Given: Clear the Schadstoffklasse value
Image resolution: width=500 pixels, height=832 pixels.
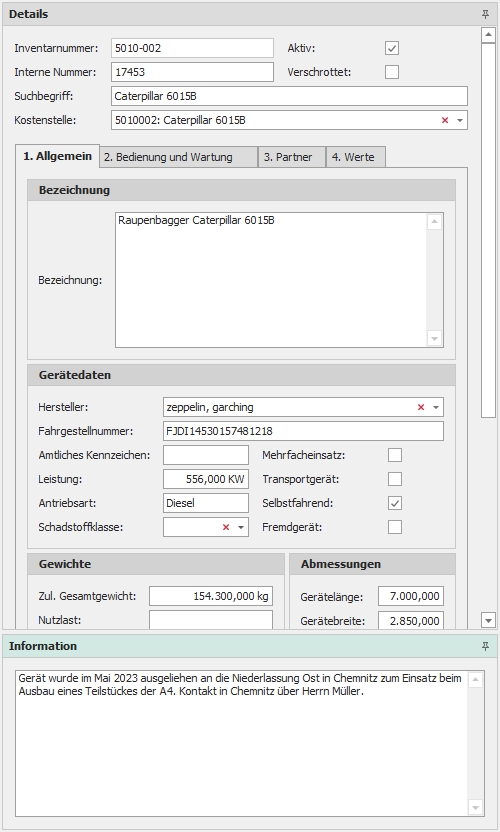Looking at the screenshot, I should point(226,527).
